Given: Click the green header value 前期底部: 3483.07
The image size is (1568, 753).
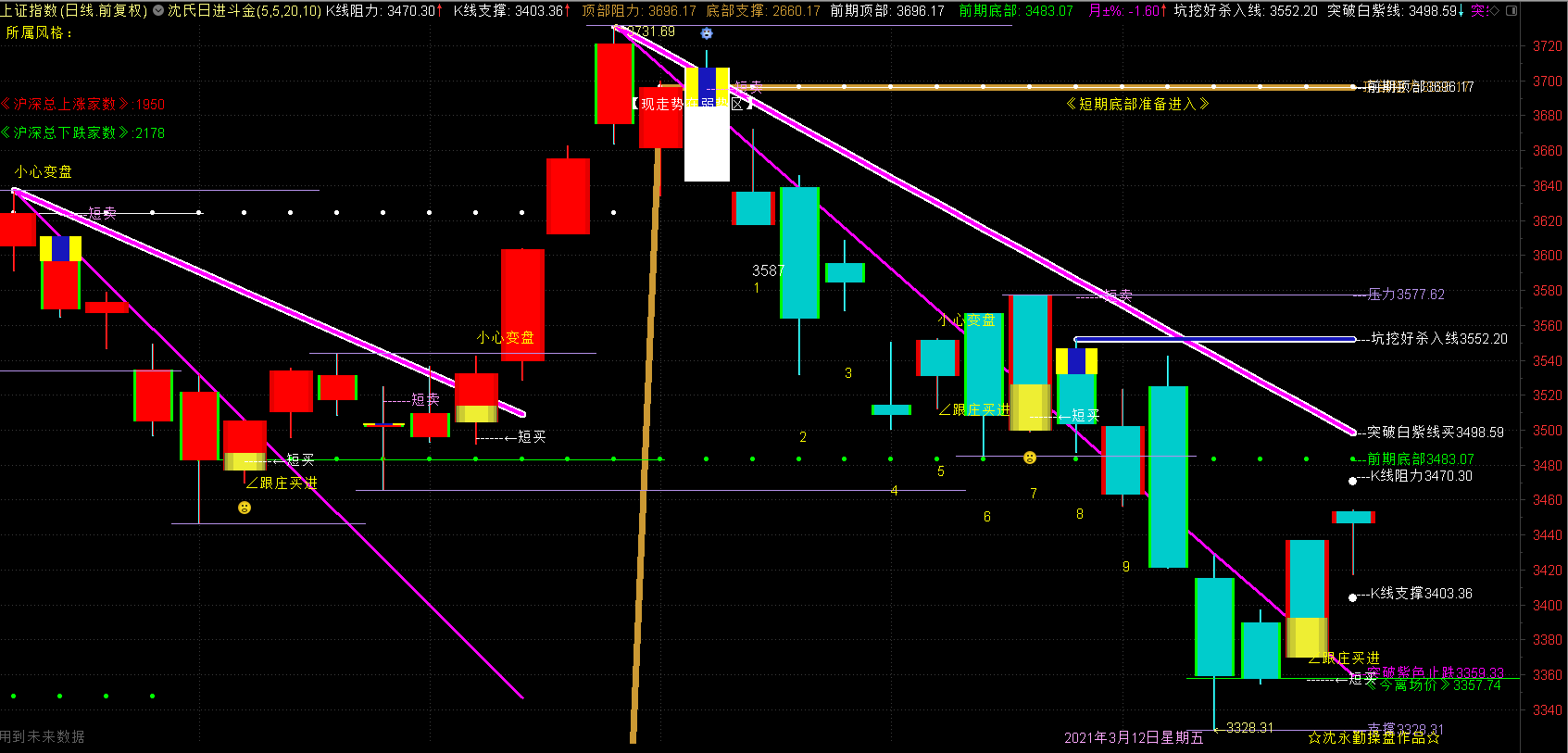Looking at the screenshot, I should [1016, 11].
